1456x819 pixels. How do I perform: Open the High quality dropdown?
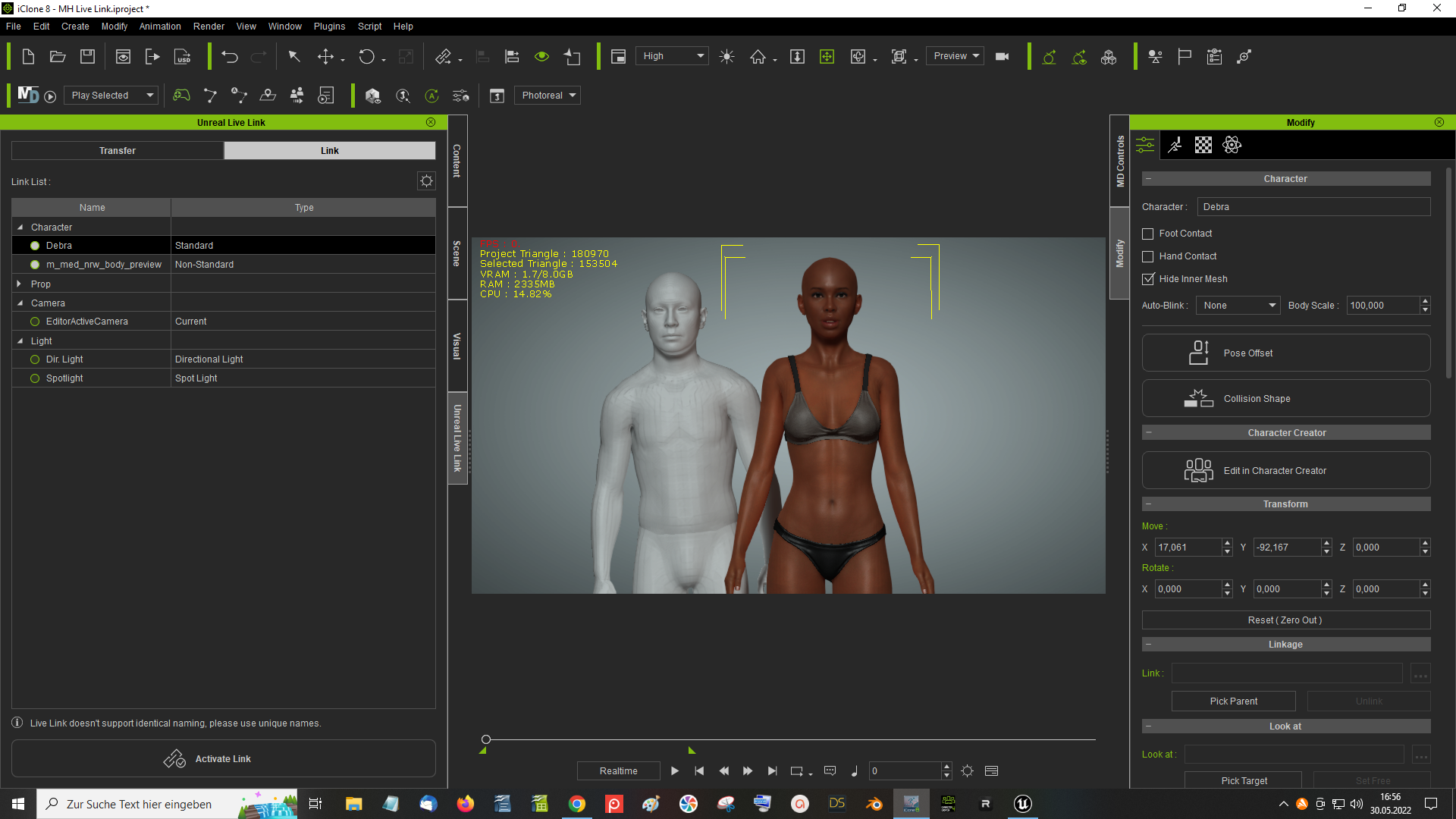coord(673,55)
